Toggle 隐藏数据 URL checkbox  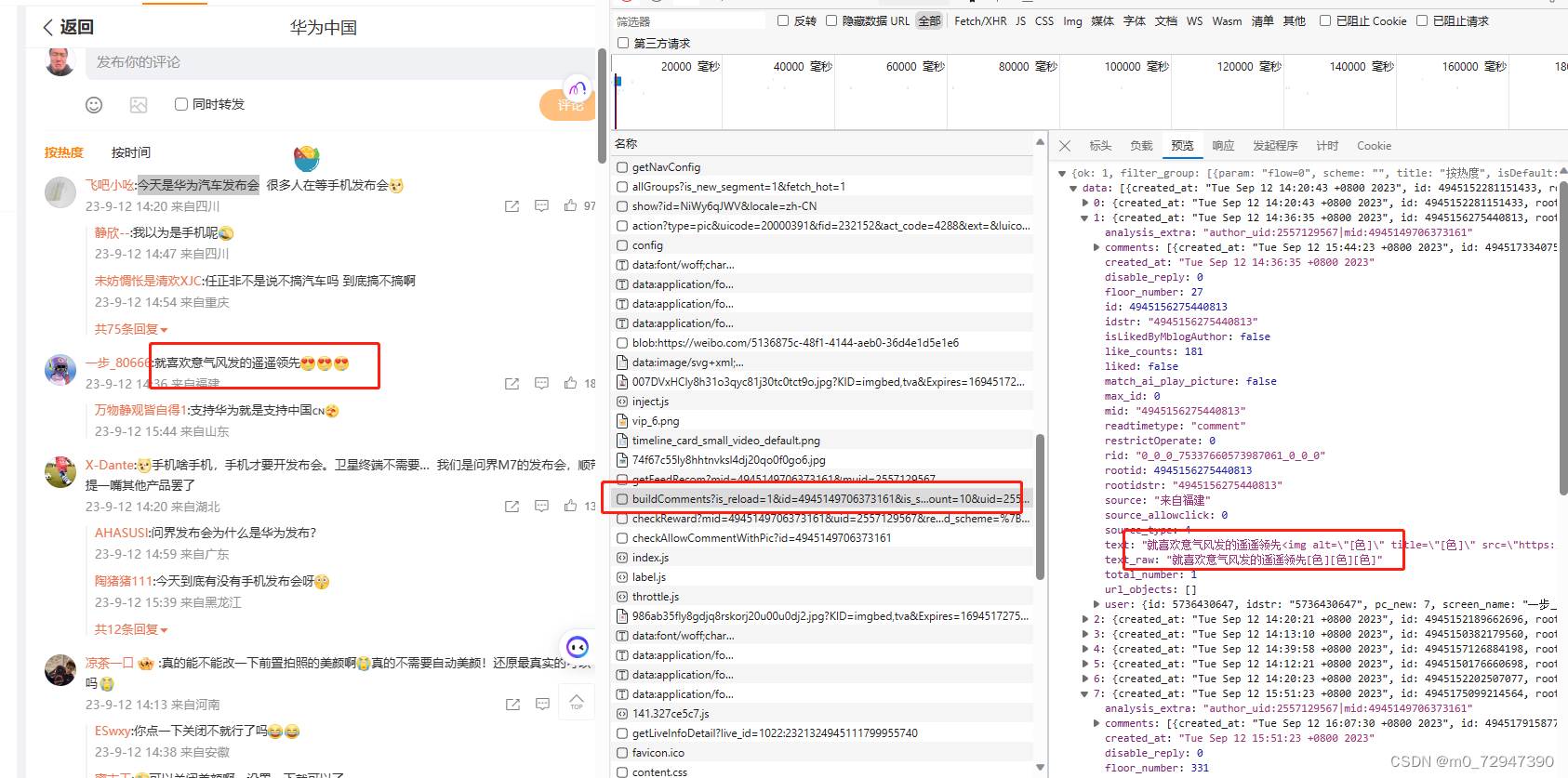tap(831, 20)
